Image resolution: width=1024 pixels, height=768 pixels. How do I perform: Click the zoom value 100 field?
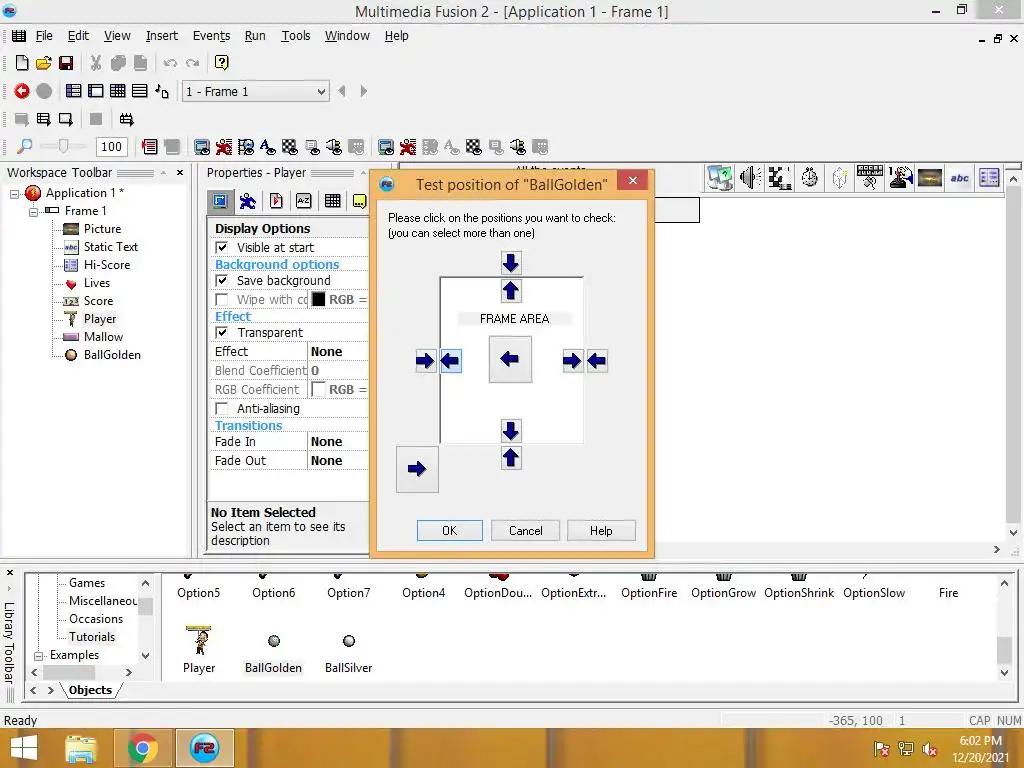112,146
